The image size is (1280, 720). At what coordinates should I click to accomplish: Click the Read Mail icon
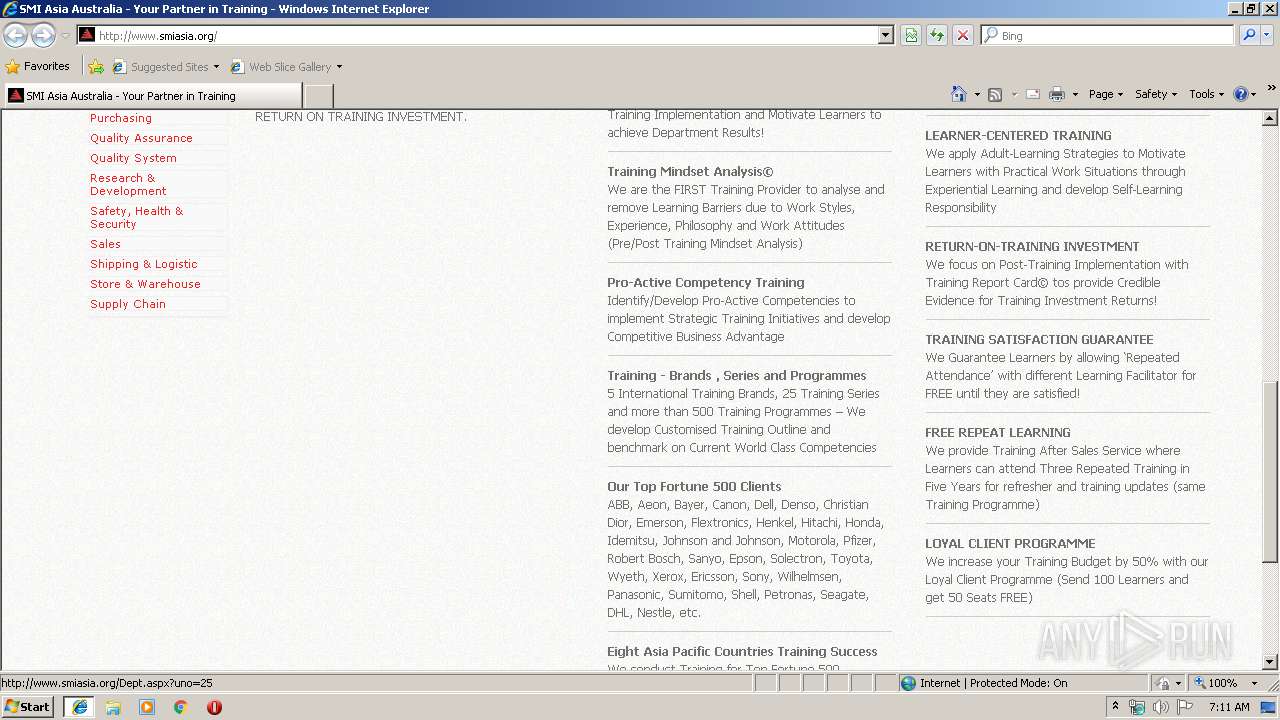tap(1033, 94)
